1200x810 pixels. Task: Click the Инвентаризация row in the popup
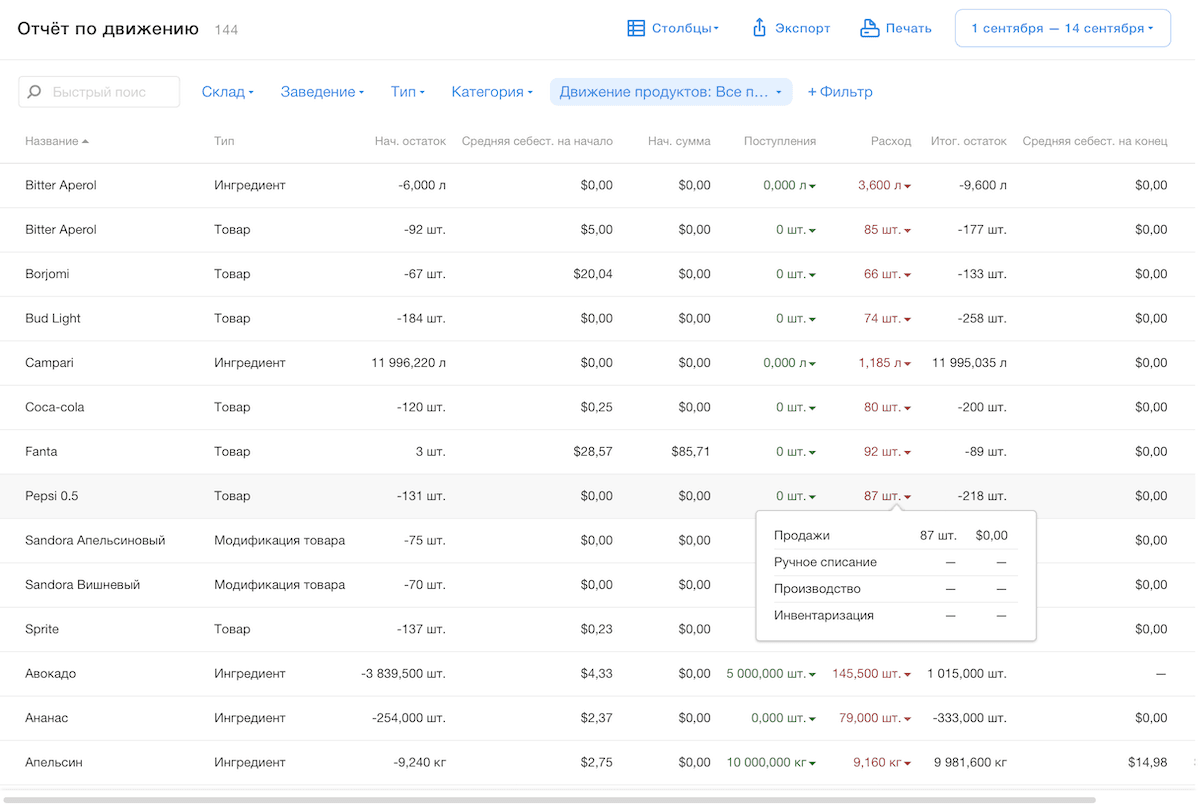(x=896, y=616)
